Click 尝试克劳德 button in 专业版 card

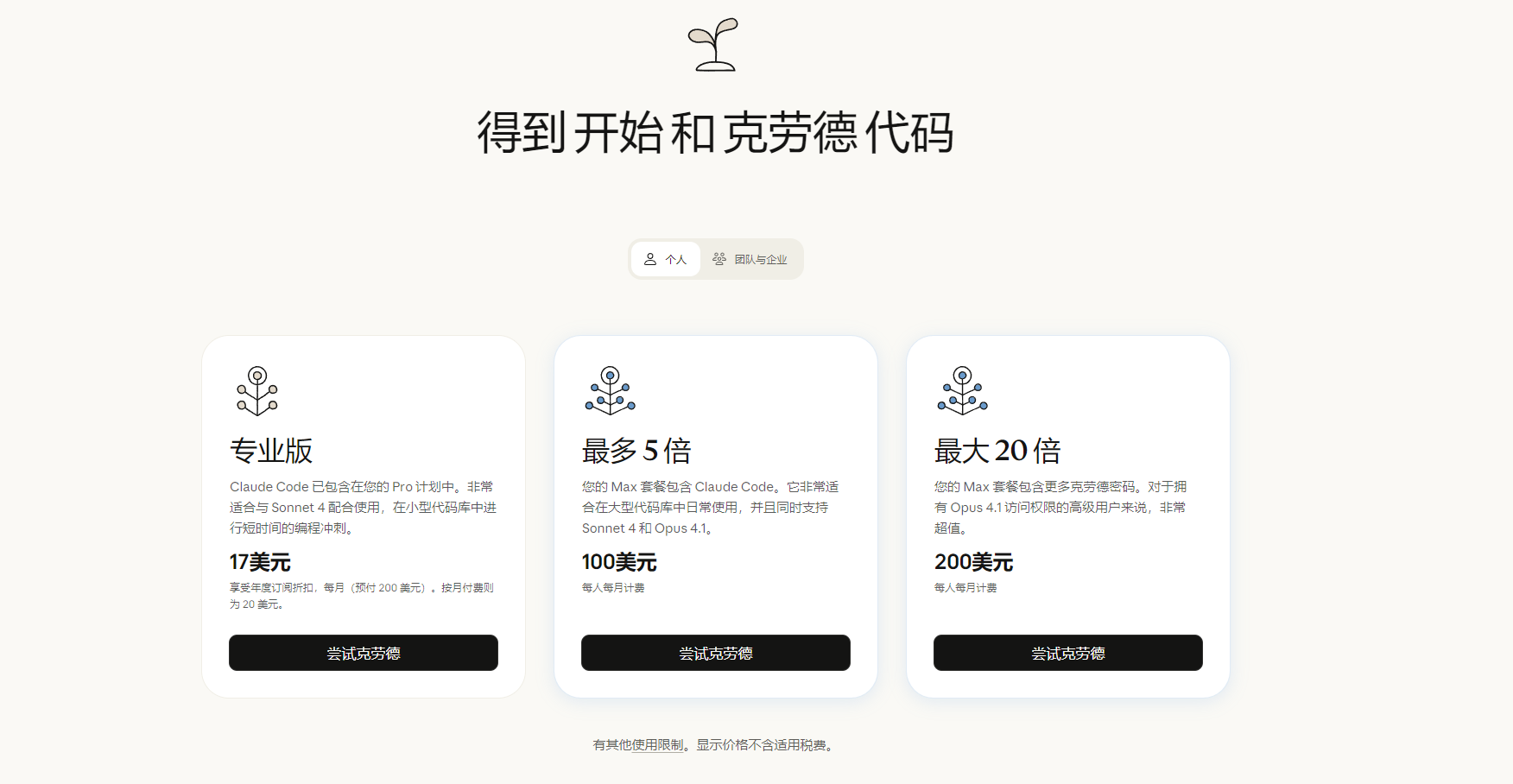[x=364, y=653]
